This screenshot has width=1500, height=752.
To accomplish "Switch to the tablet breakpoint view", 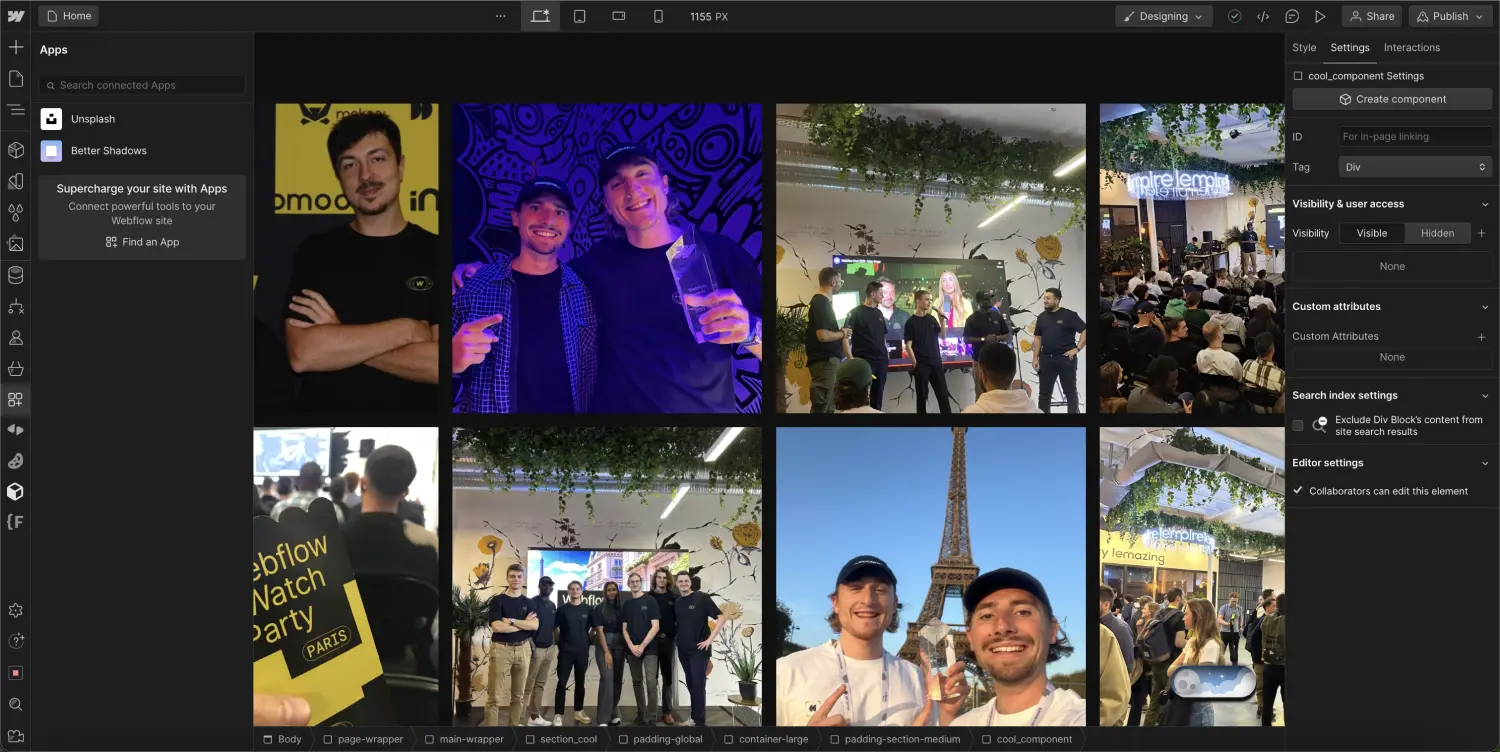I will [x=580, y=16].
